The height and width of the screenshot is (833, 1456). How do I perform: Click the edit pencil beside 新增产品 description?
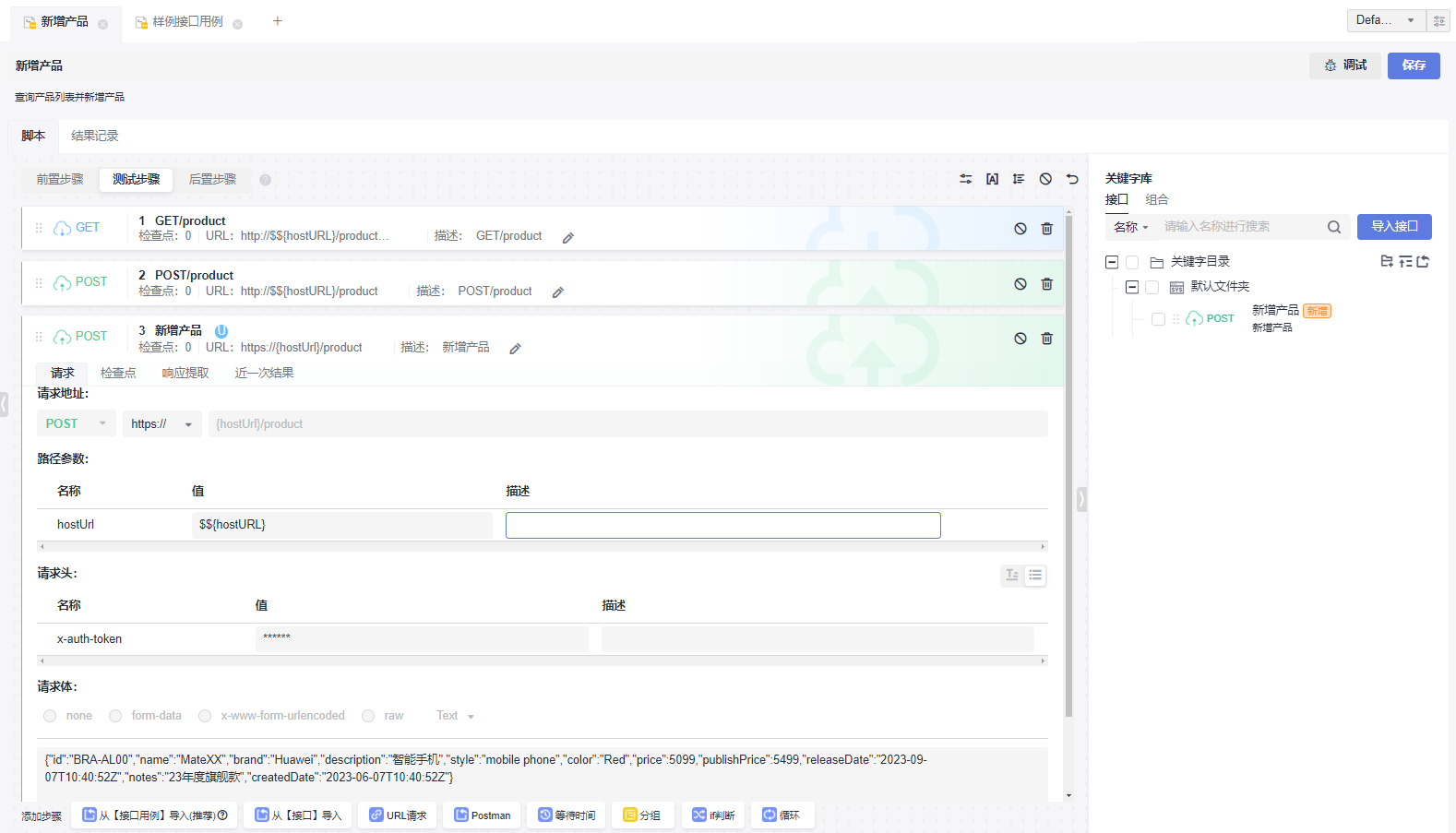515,349
